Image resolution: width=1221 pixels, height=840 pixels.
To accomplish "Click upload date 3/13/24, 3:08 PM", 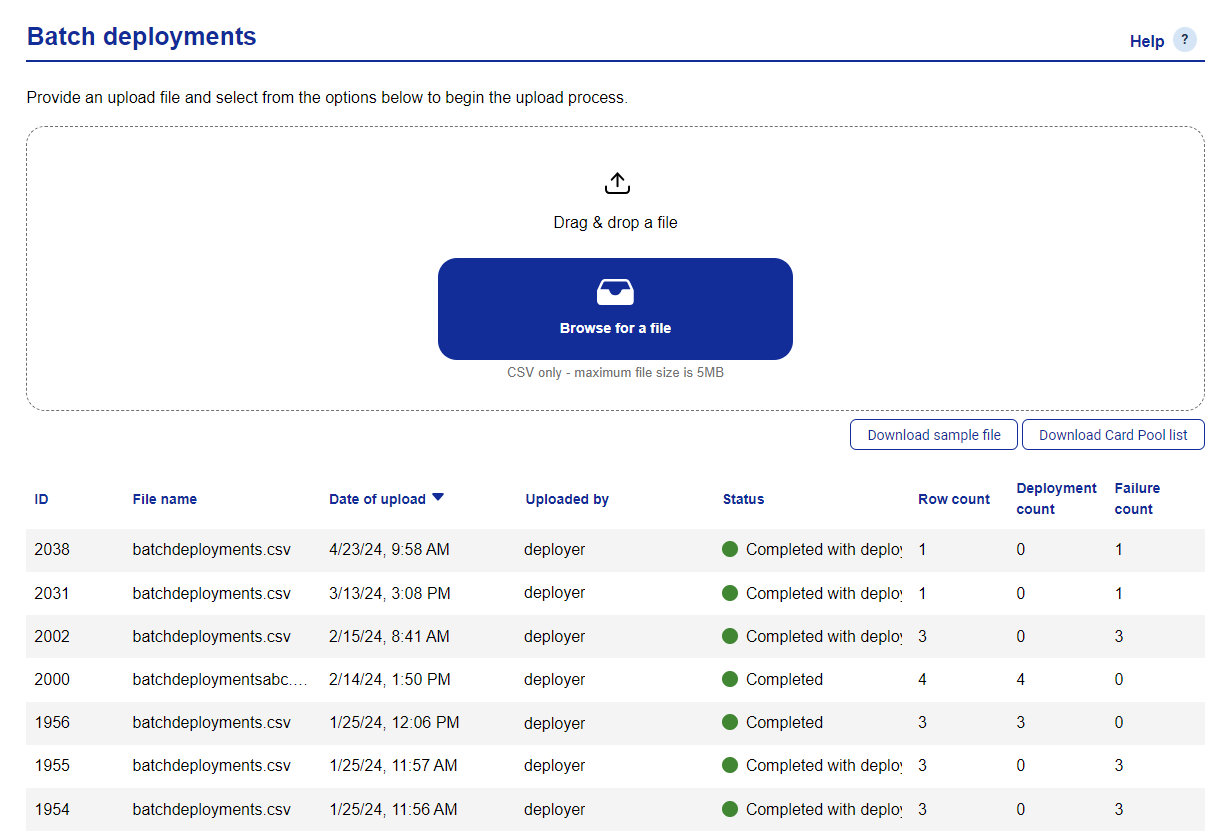I will pyautogui.click(x=389, y=593).
